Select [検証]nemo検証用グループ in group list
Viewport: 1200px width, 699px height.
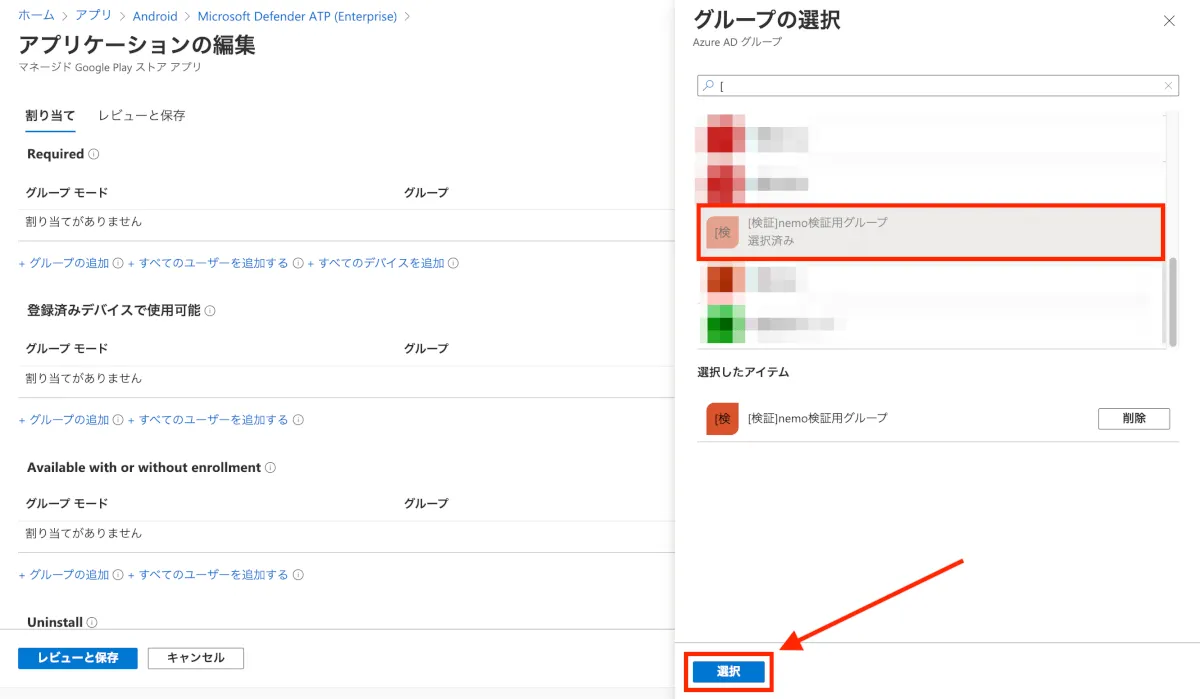pyautogui.click(x=930, y=232)
